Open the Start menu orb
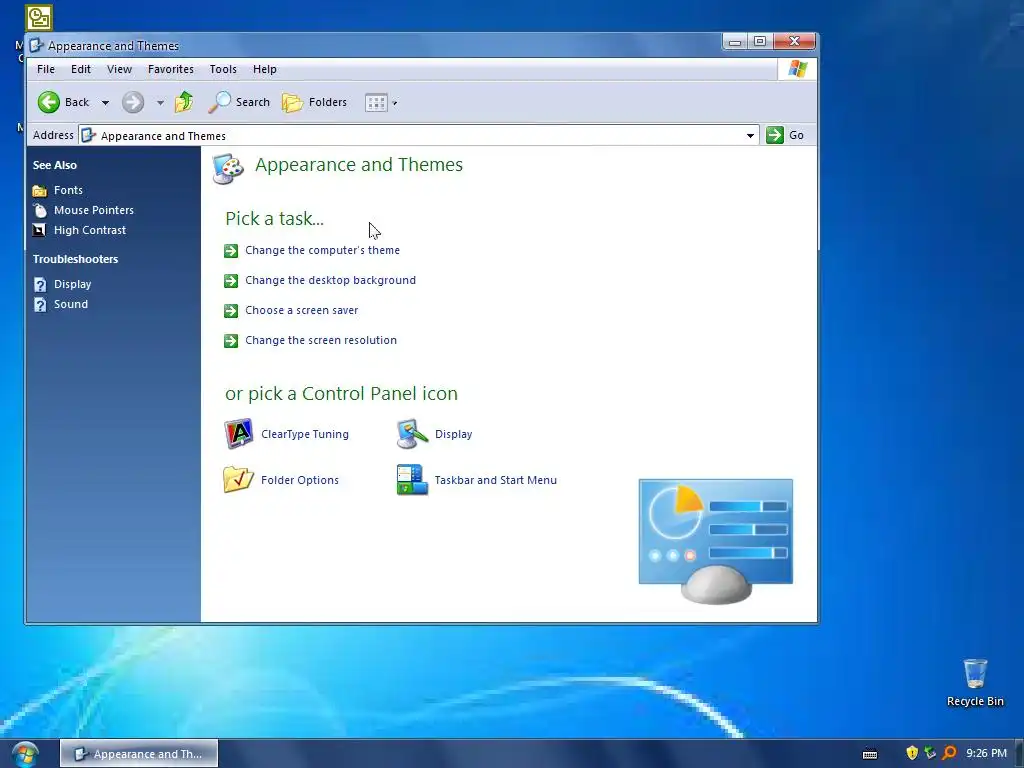The height and width of the screenshot is (768, 1024). click(25, 754)
